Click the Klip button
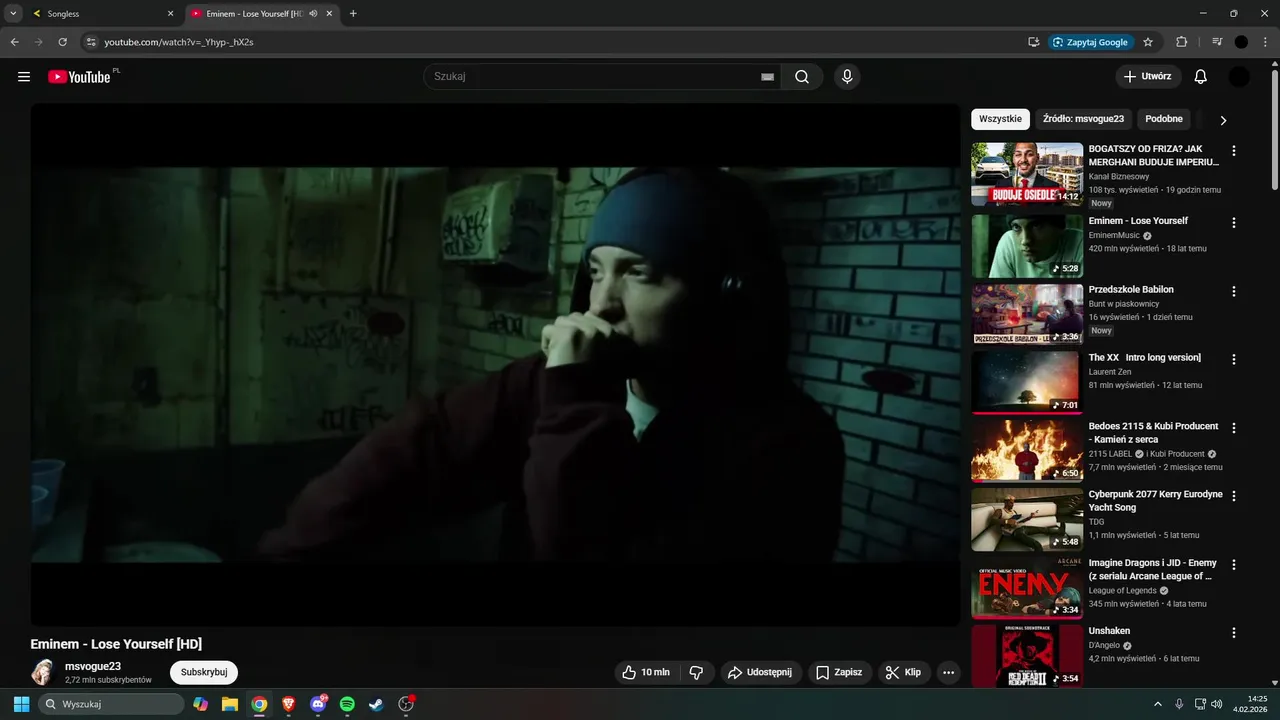The height and width of the screenshot is (720, 1280). (904, 672)
